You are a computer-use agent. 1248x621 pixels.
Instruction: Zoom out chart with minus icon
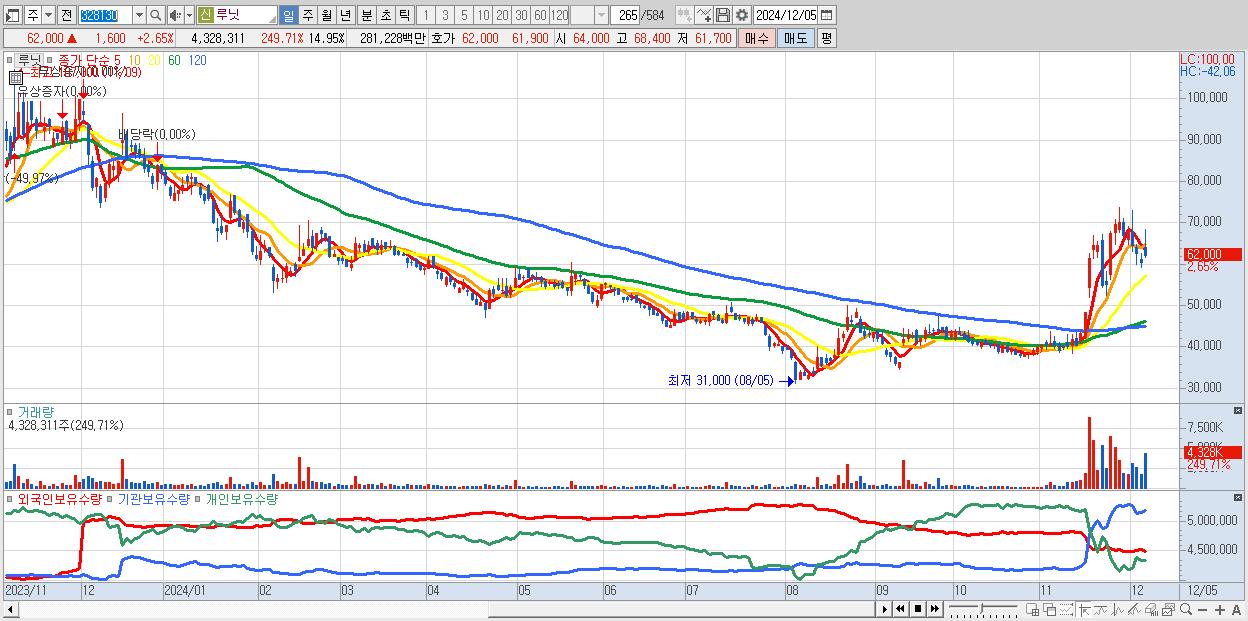click(1202, 610)
